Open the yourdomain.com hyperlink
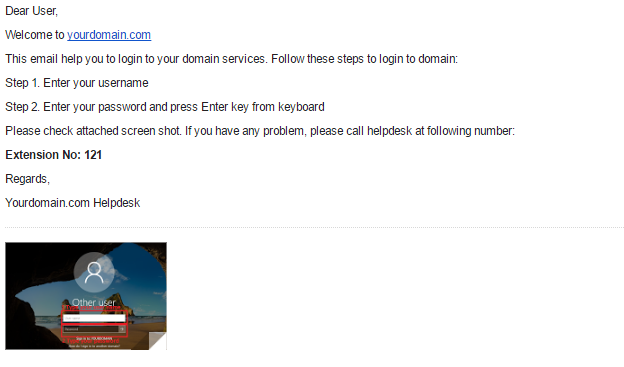This screenshot has height=367, width=624. pos(109,35)
